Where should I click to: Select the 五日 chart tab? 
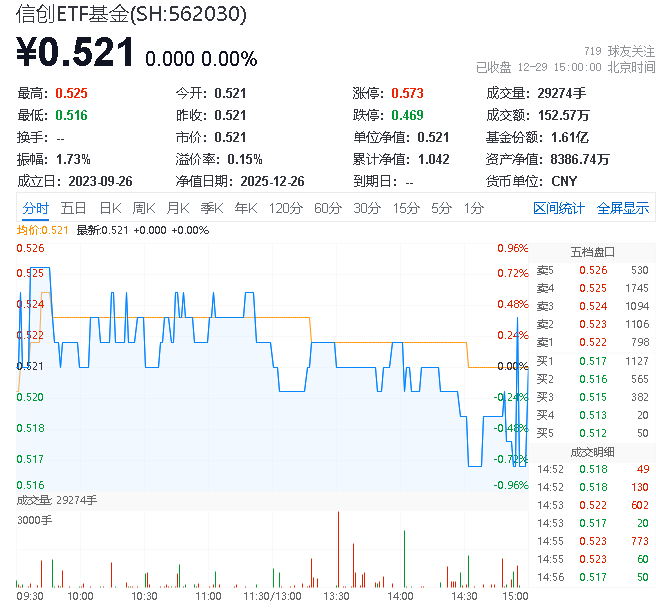(x=73, y=208)
